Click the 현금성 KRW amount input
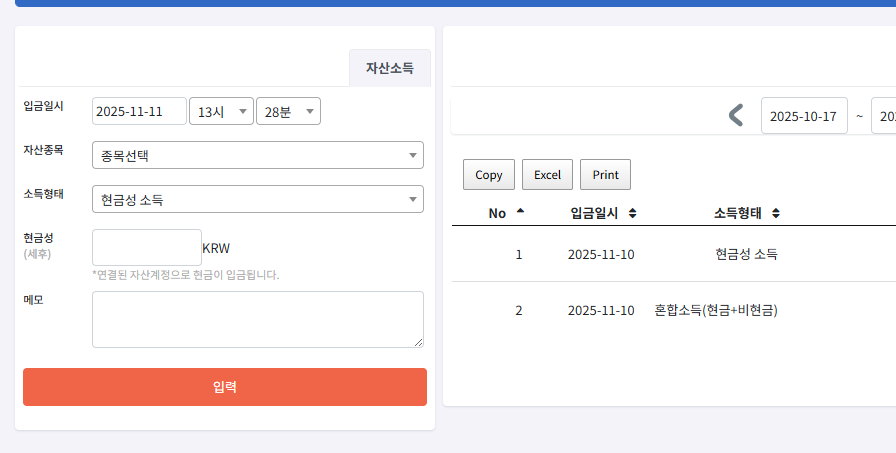The width and height of the screenshot is (896, 453). point(146,248)
